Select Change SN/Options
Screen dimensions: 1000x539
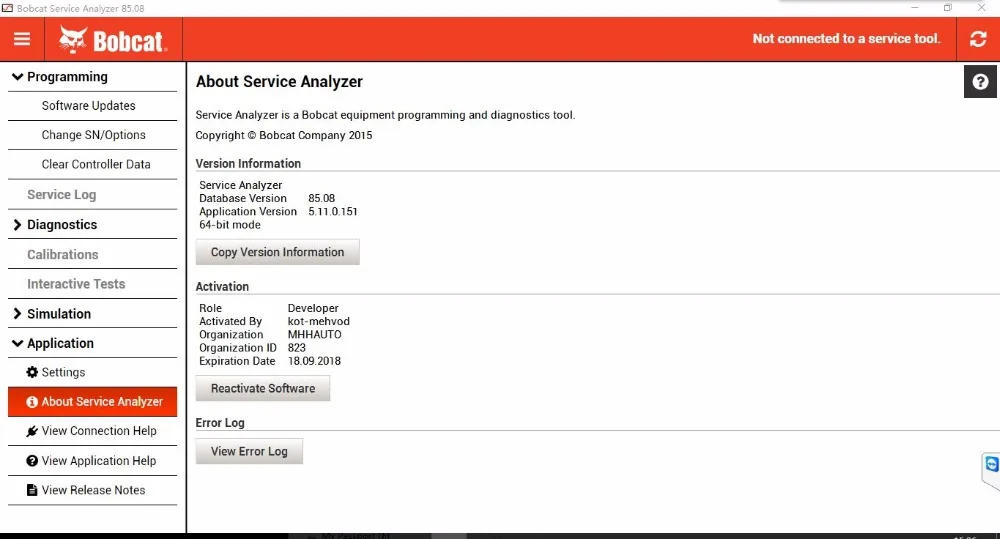(92, 135)
